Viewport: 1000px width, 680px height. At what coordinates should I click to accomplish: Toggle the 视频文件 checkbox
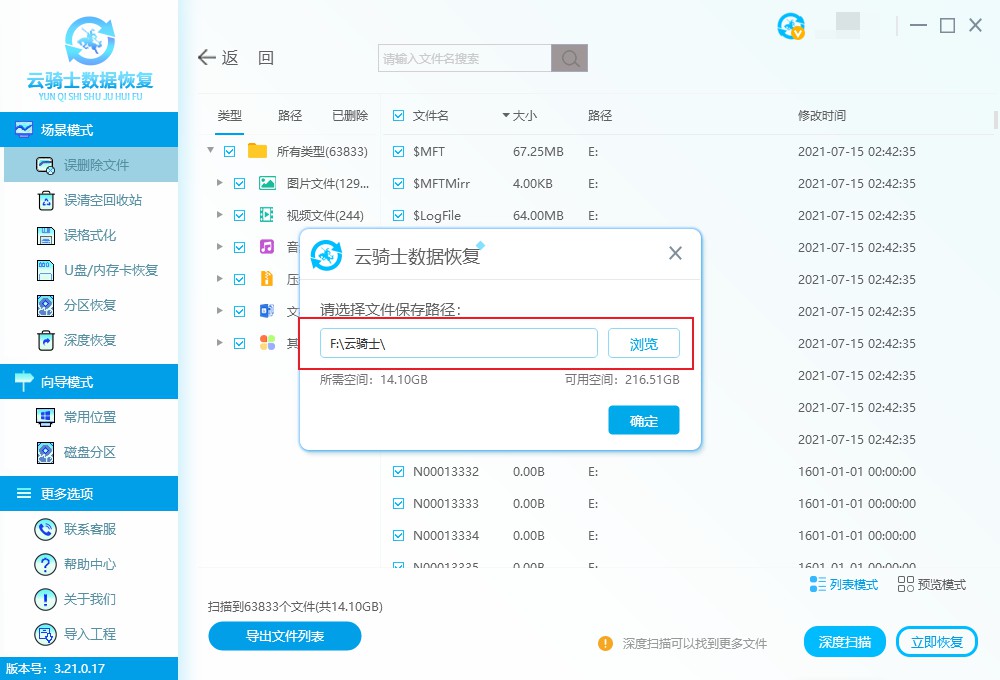point(239,216)
